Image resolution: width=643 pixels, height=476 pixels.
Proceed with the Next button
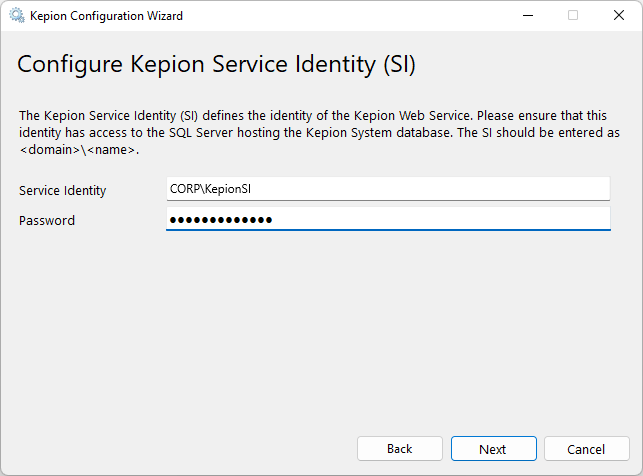coord(494,449)
